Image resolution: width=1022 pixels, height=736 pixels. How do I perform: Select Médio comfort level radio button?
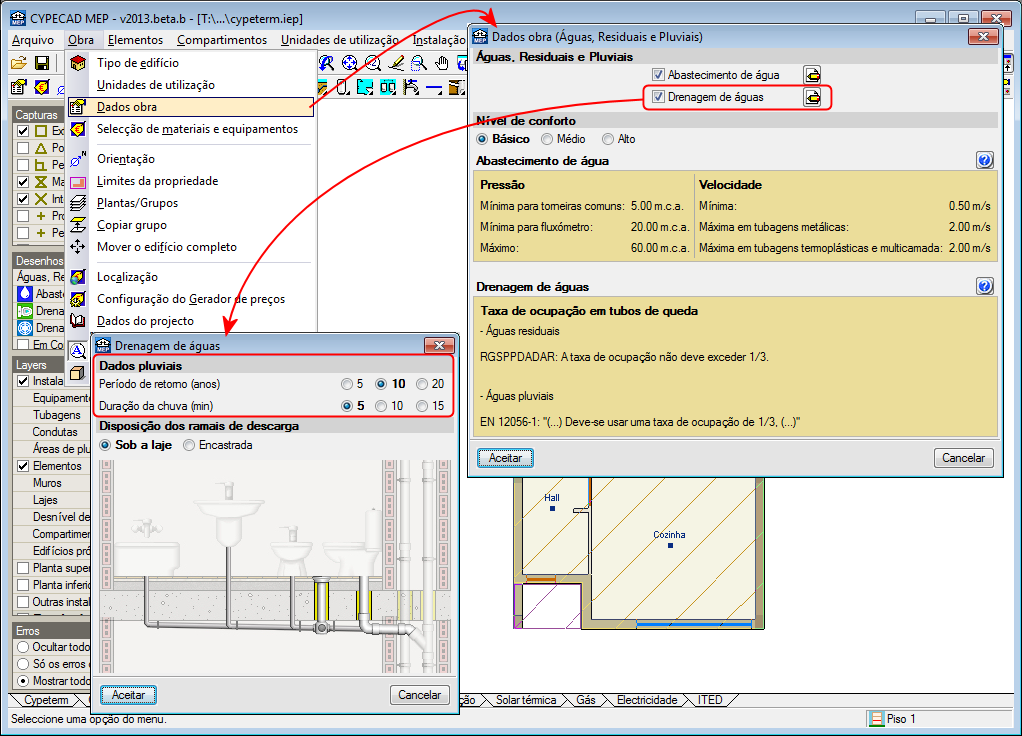pyautogui.click(x=547, y=140)
